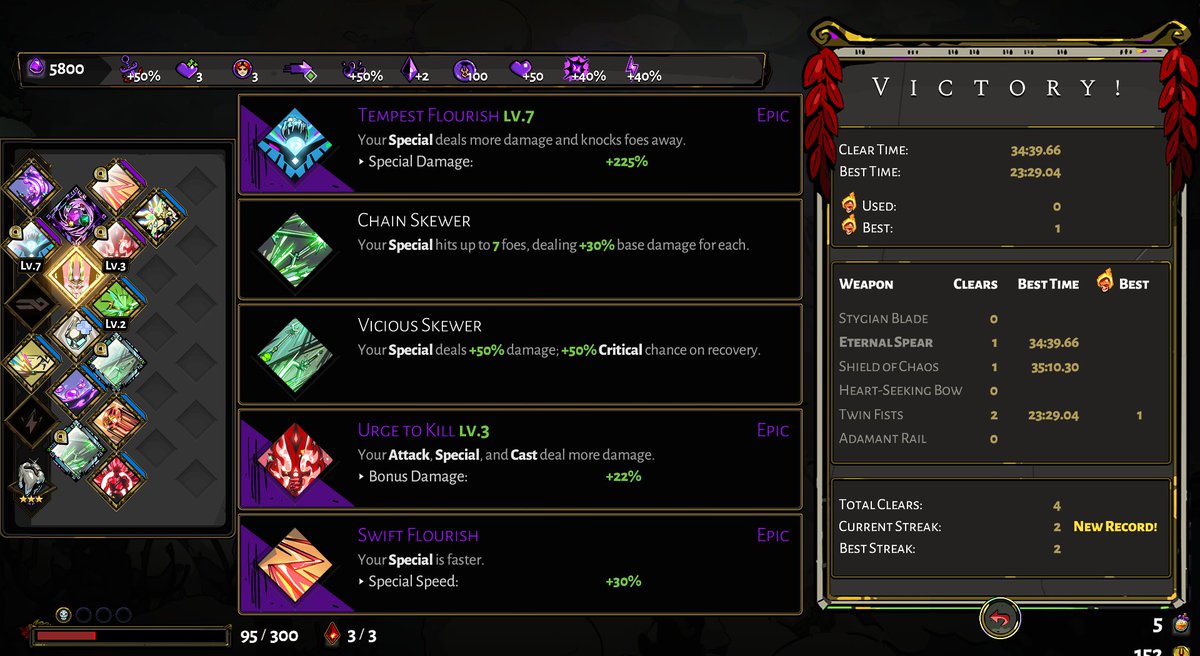Click the Epic rarity label on Swift Flourish

(772, 535)
